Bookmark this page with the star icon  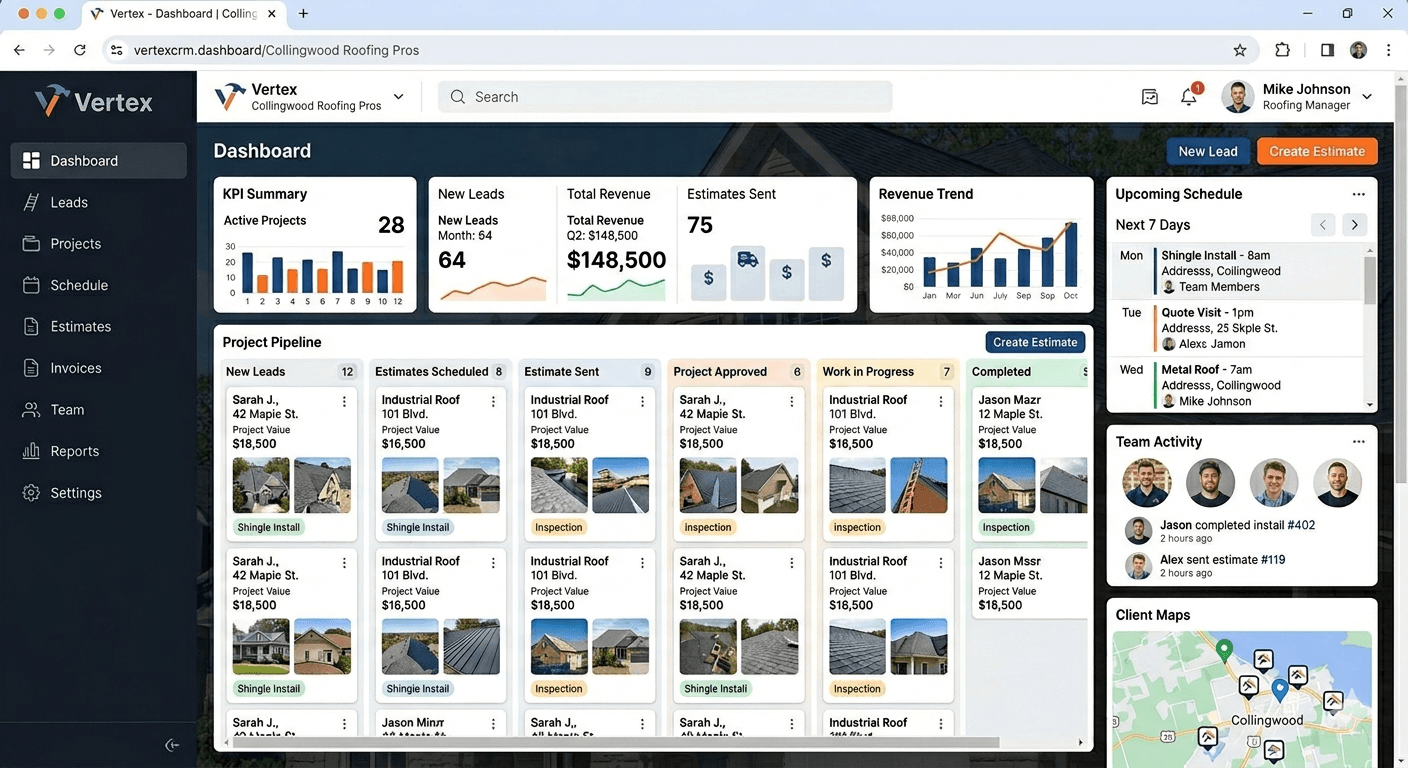click(1240, 50)
